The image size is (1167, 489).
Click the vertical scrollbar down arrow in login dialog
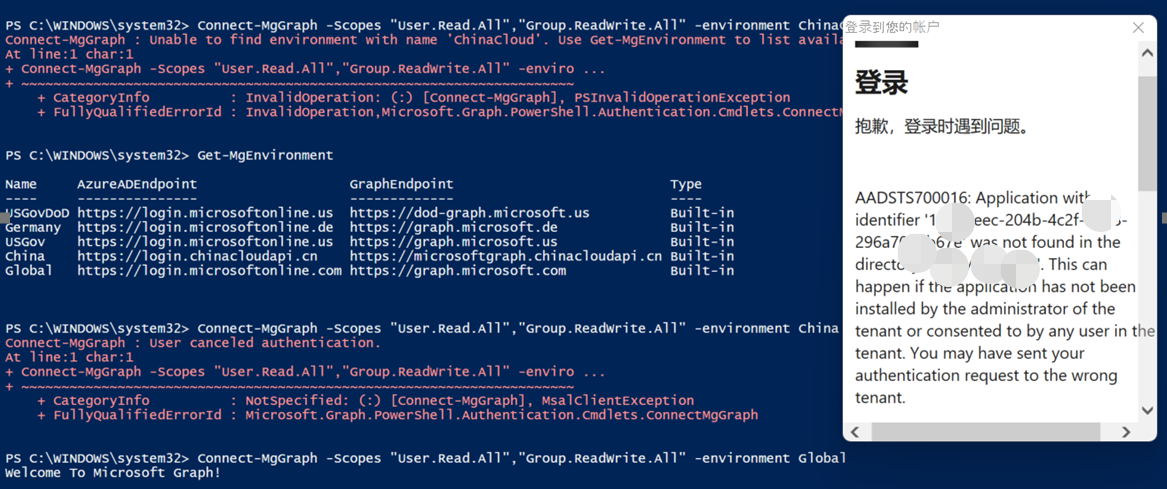[x=1147, y=410]
